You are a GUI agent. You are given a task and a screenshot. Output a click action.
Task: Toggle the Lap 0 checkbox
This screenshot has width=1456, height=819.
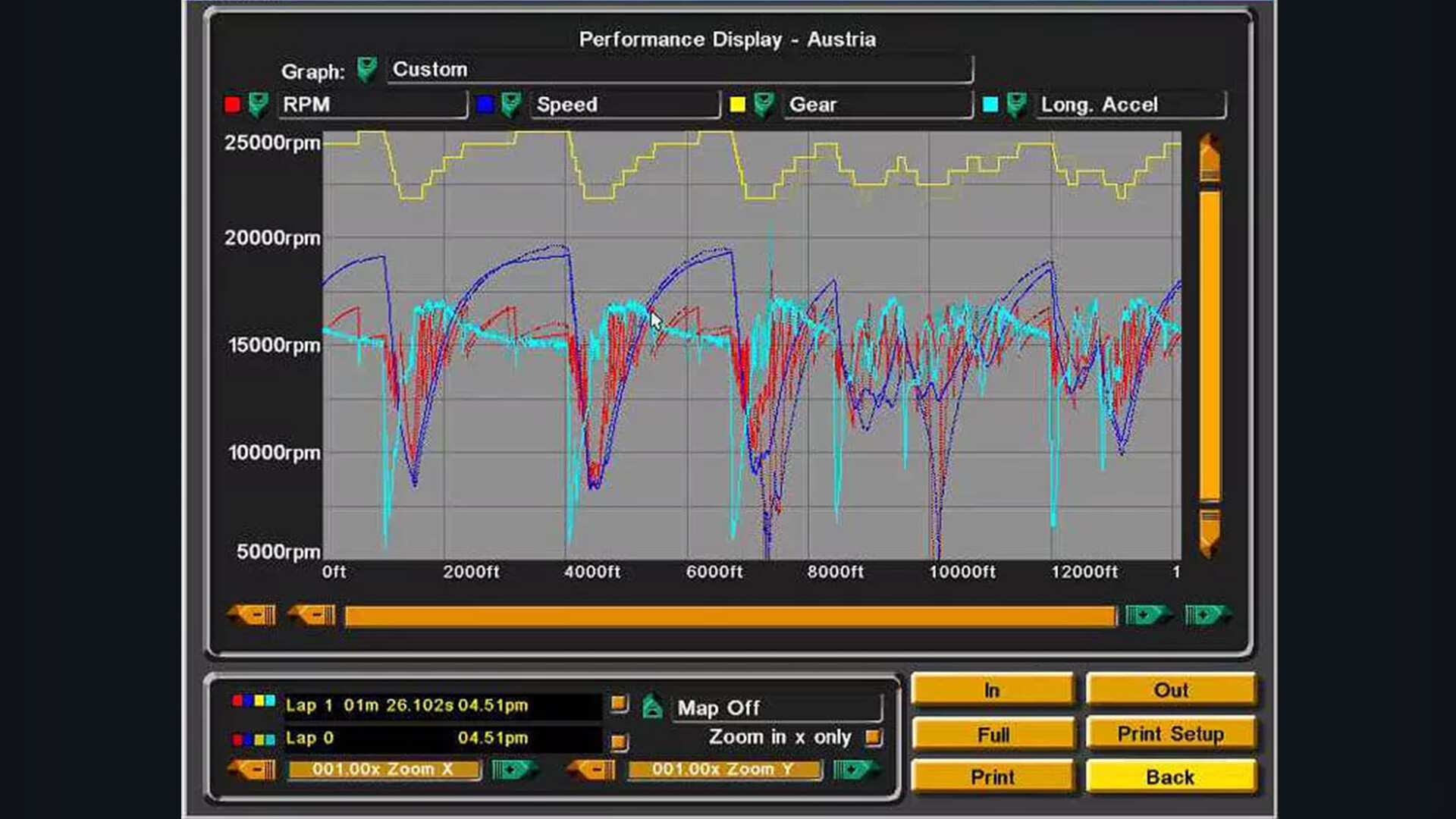[619, 741]
